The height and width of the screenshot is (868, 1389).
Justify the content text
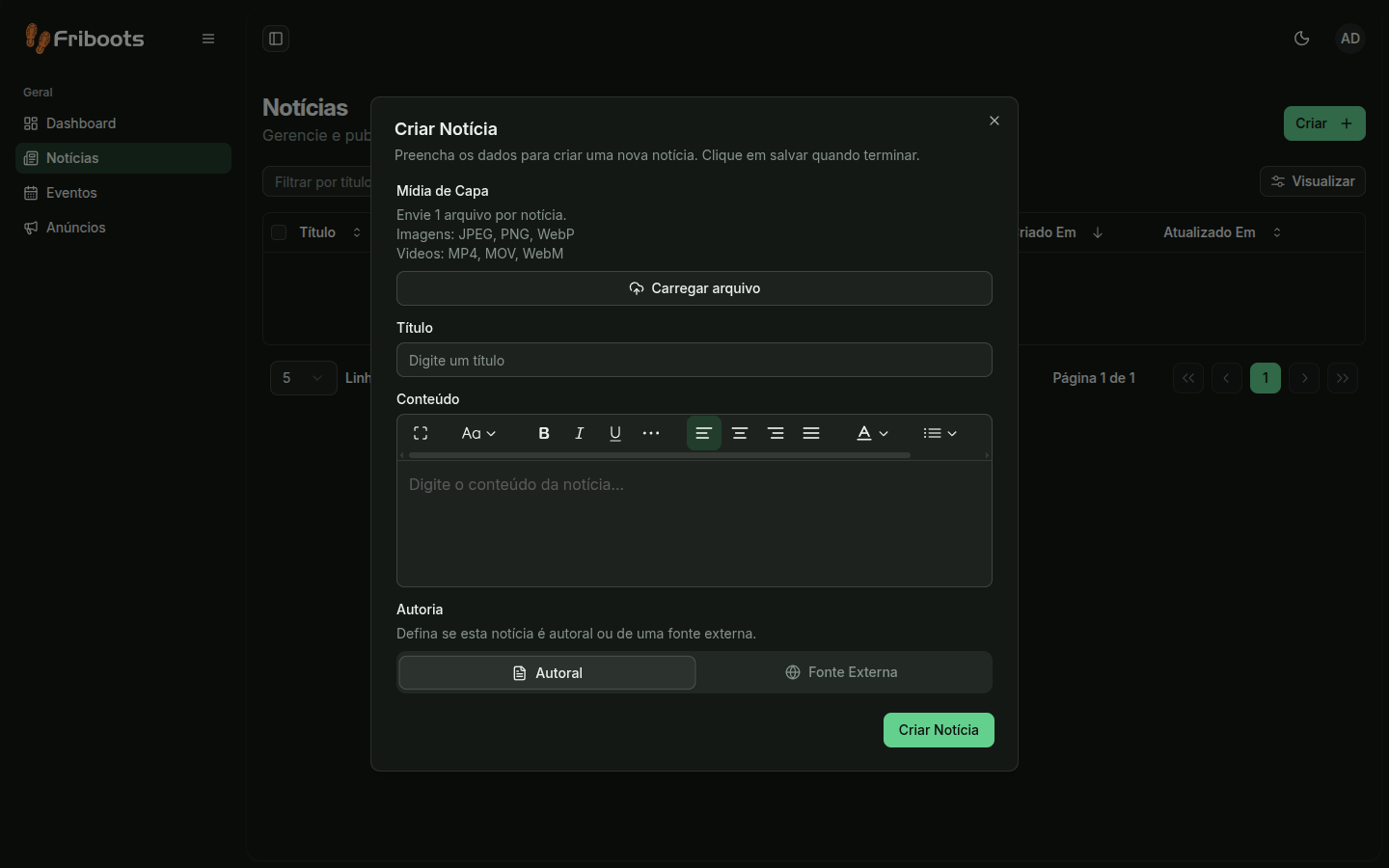[811, 433]
